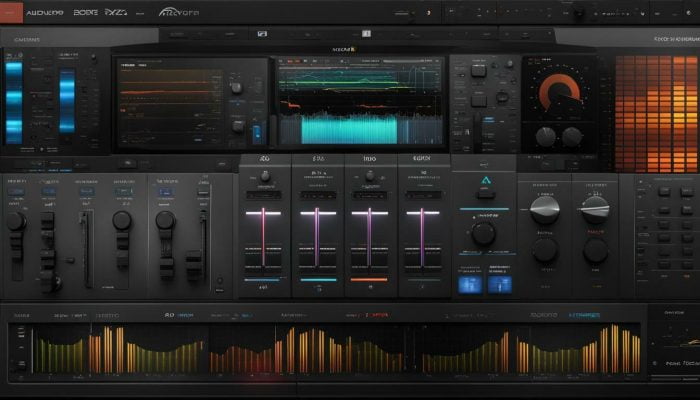Click the pink fader in blue-strip channel

coord(263,237)
